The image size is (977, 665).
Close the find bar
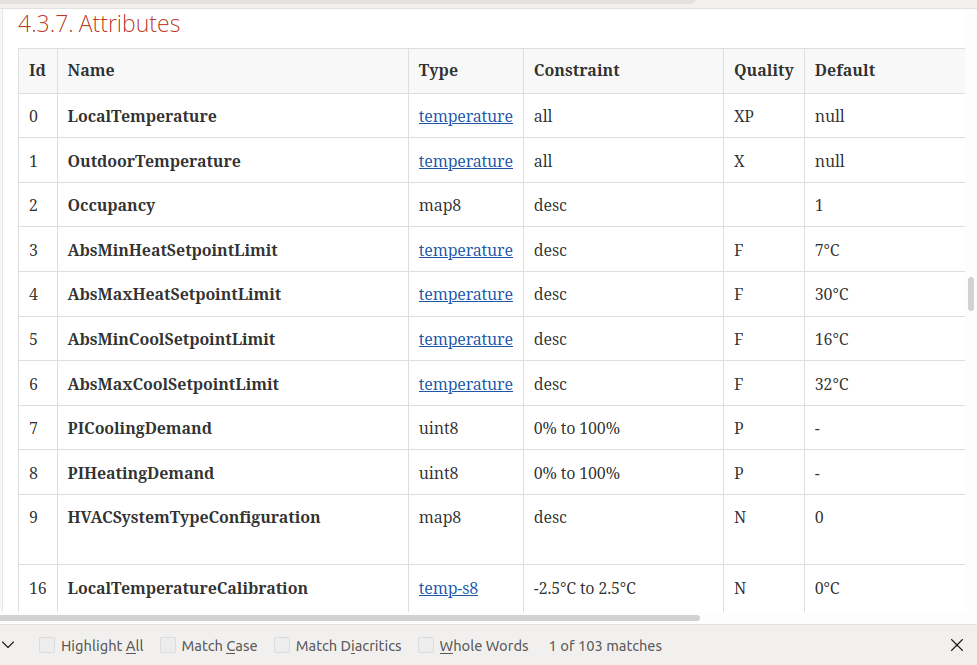point(957,645)
